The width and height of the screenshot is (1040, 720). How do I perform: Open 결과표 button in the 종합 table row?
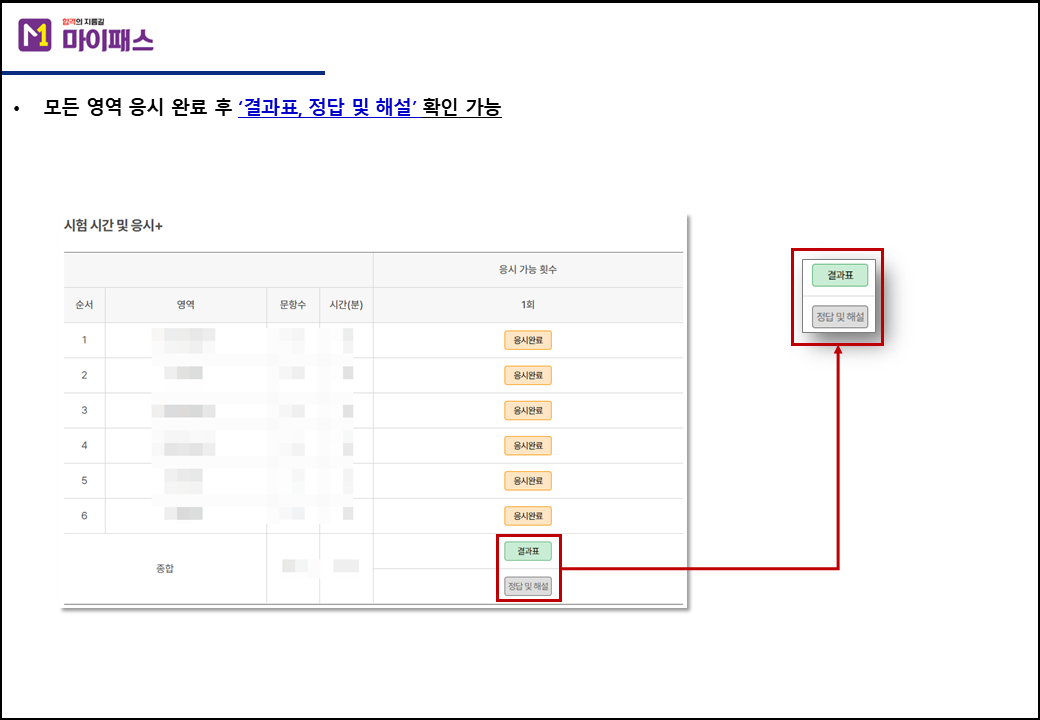coord(527,551)
